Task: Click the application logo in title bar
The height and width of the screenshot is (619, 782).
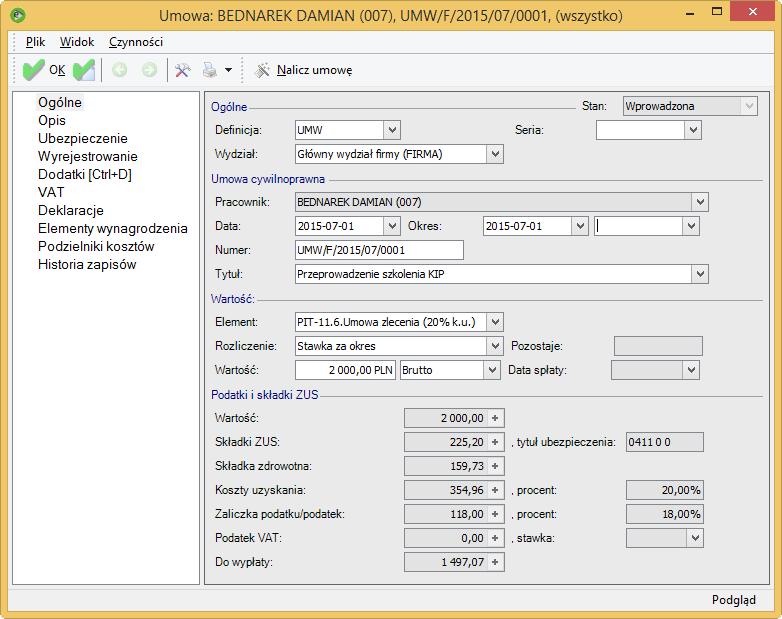Action: tap(17, 15)
